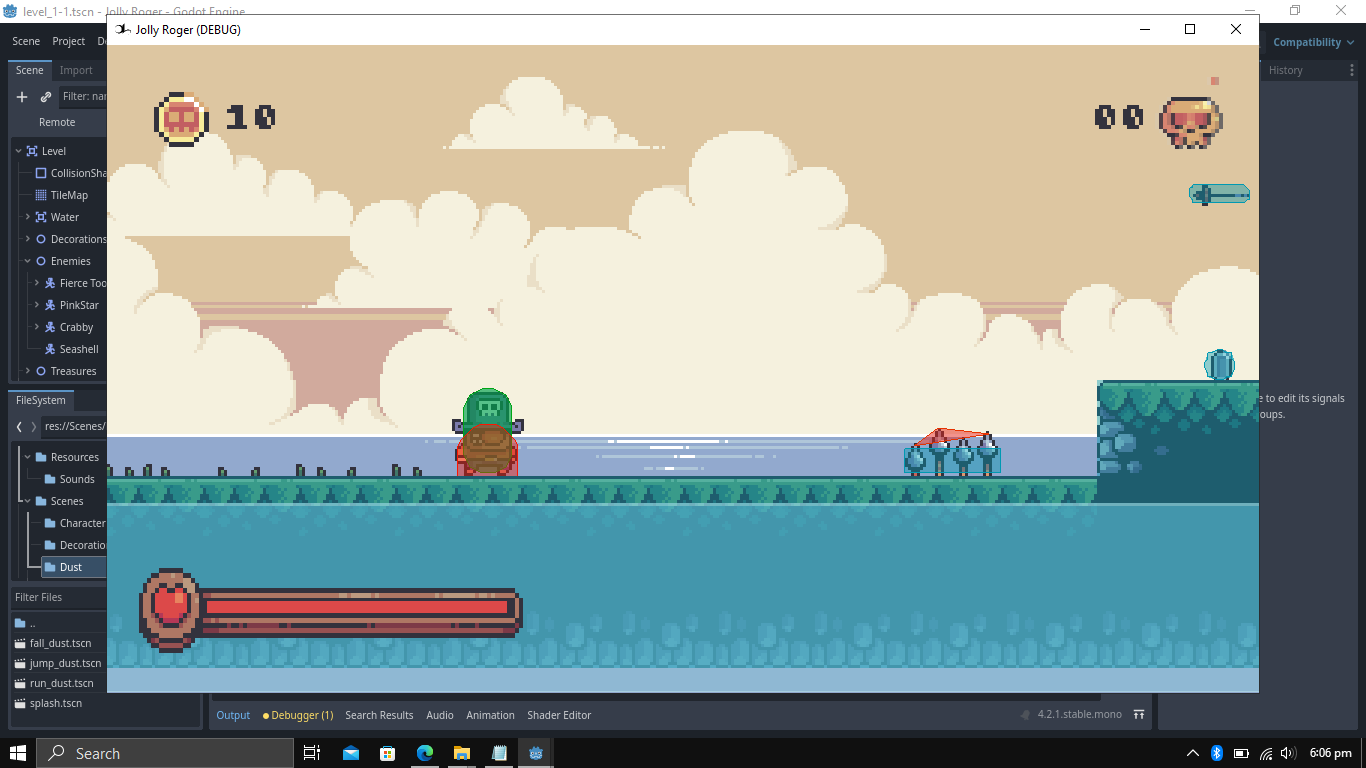Open the Debugger bottom panel
The height and width of the screenshot is (768, 1366).
[x=298, y=715]
